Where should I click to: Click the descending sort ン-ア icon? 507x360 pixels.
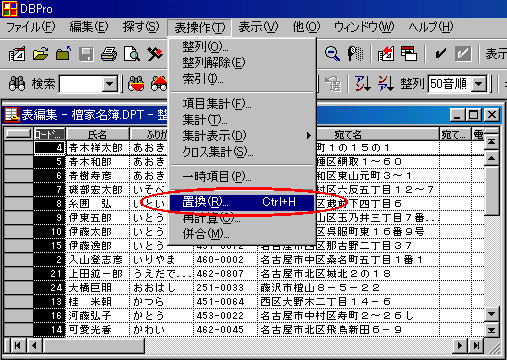pos(385,83)
